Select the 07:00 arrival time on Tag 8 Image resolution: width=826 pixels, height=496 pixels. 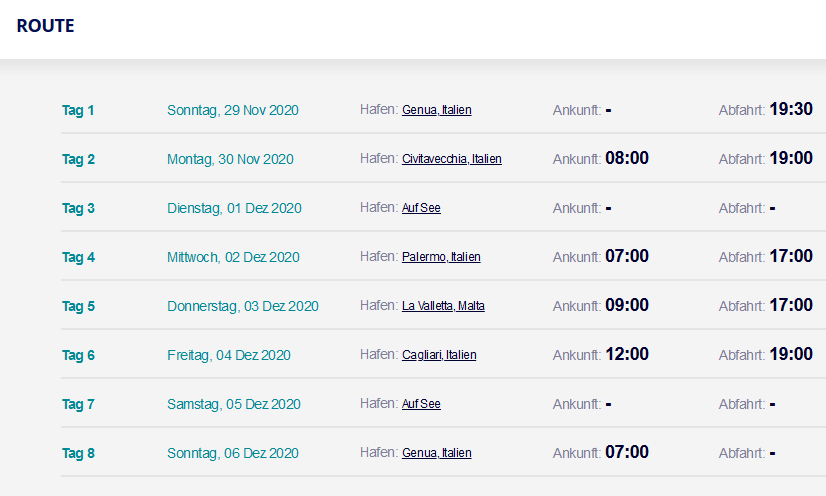tap(627, 452)
